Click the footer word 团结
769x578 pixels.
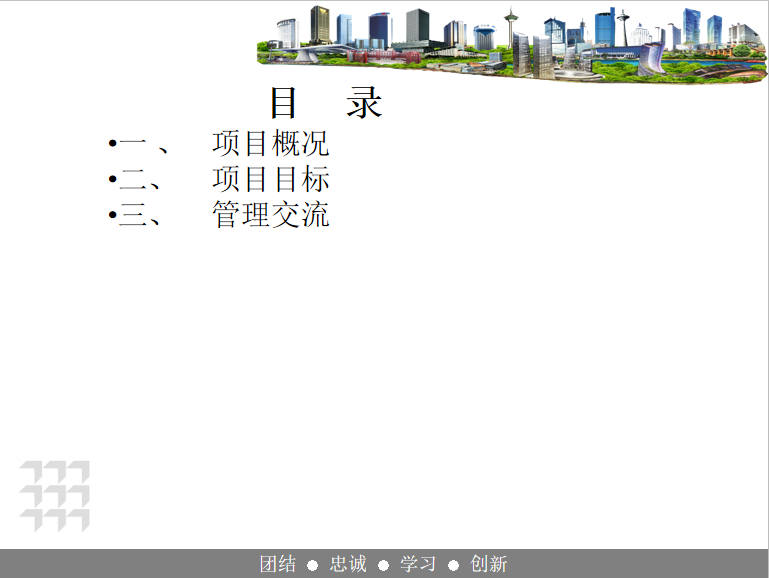278,564
